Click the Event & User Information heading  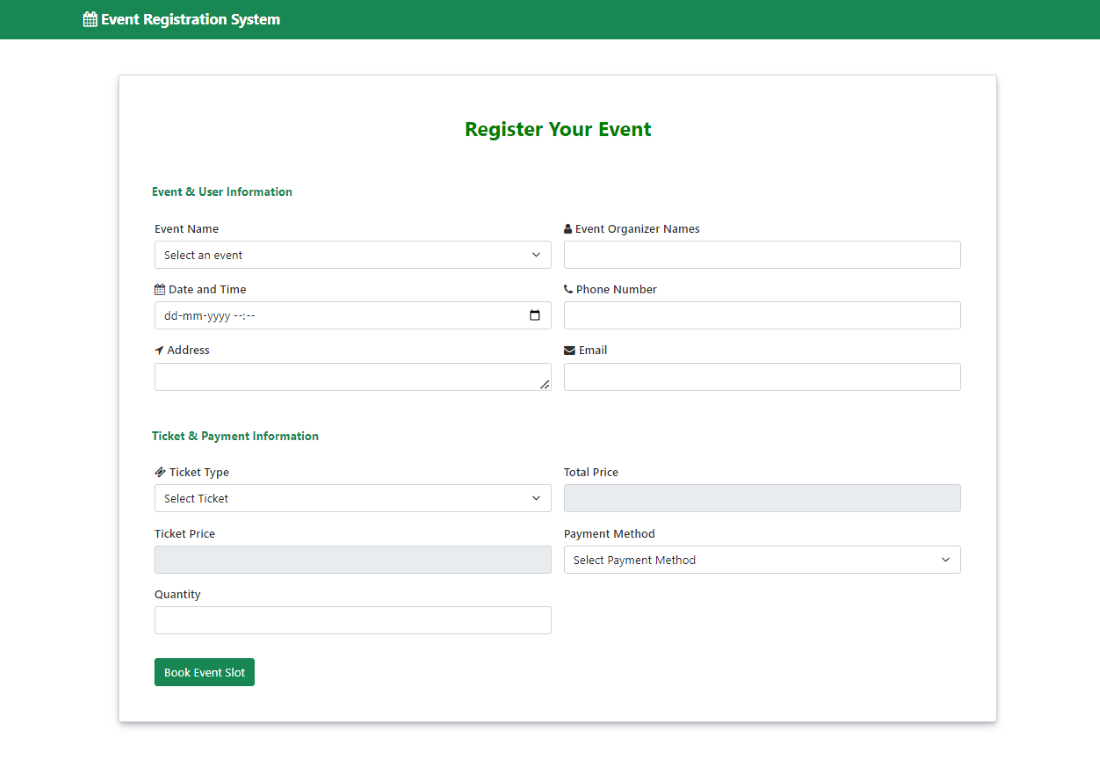pyautogui.click(x=222, y=192)
